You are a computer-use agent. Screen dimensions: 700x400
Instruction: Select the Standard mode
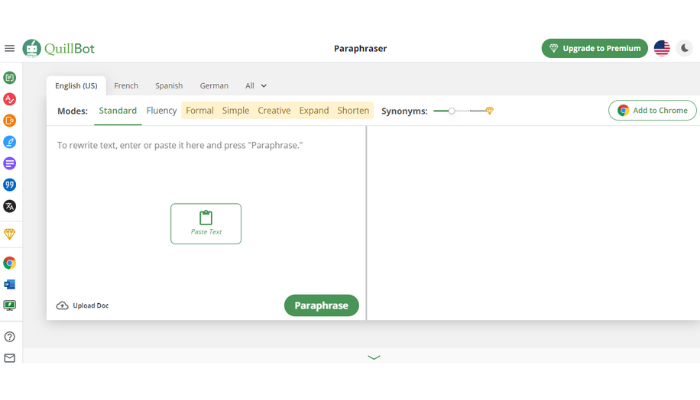[x=118, y=111]
